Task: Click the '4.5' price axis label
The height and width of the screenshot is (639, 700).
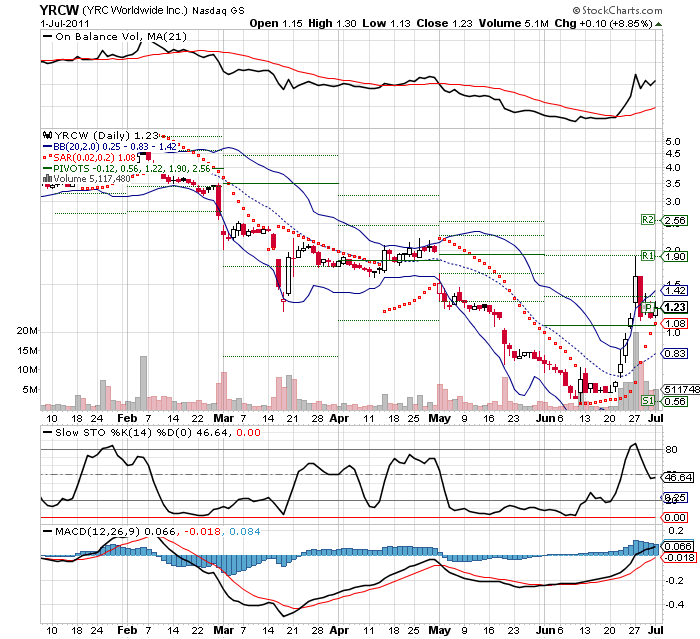Action: (673, 154)
